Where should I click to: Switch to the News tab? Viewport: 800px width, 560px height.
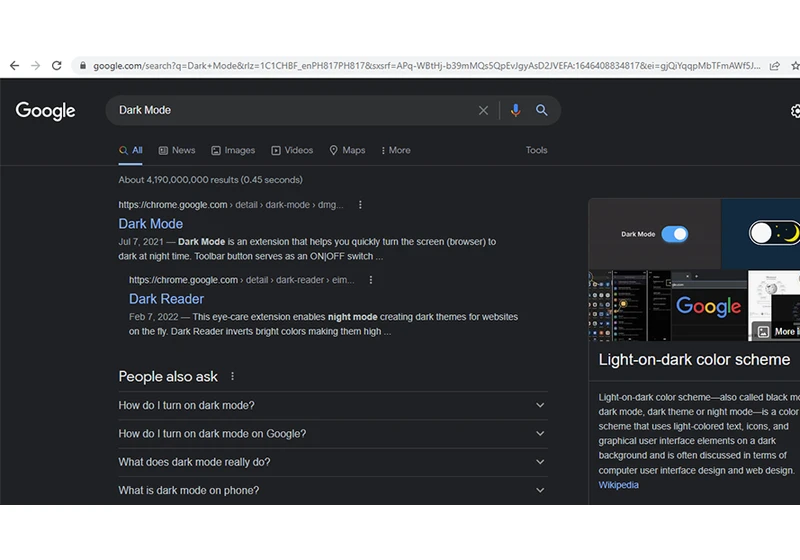click(177, 150)
